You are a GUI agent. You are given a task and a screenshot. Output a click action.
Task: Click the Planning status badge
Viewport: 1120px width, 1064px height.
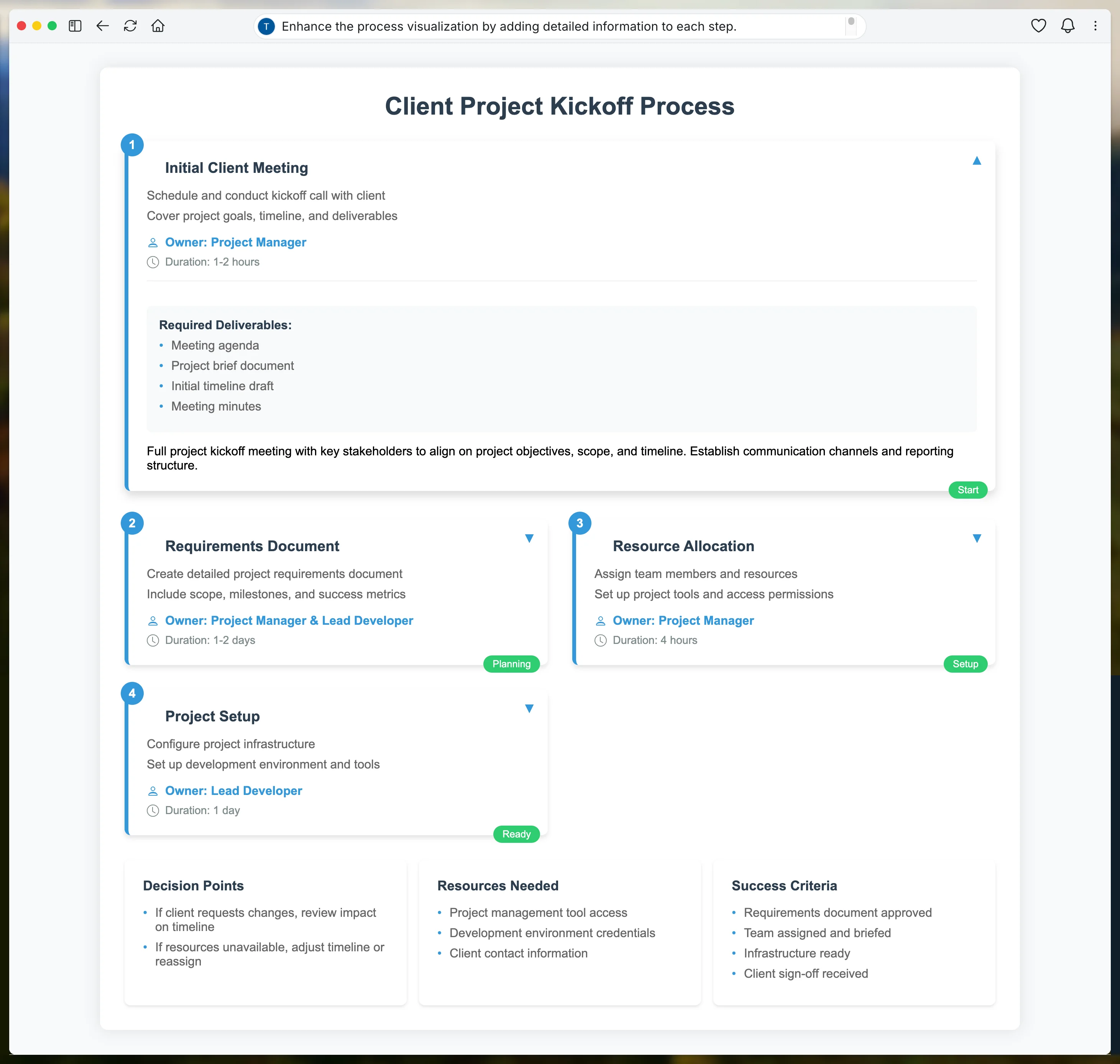click(x=511, y=664)
